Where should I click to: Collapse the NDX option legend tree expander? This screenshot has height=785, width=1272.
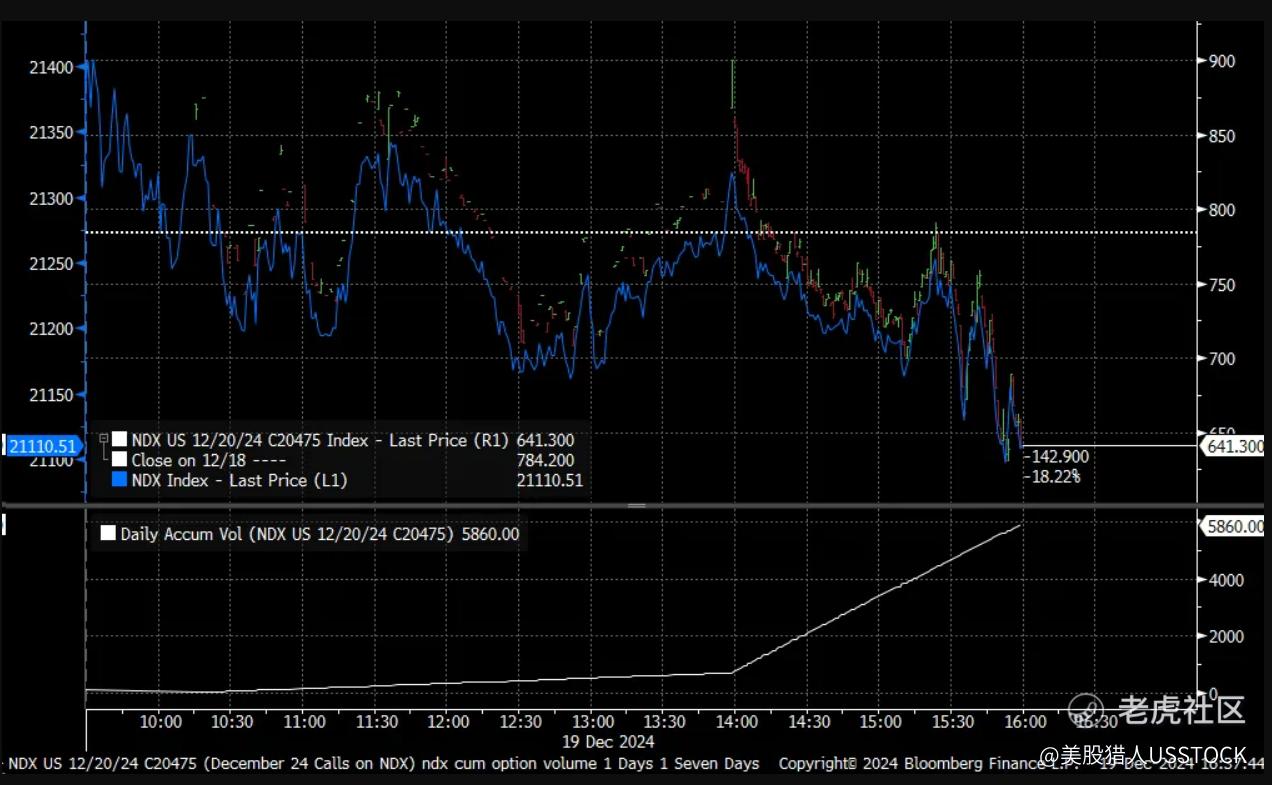103,440
